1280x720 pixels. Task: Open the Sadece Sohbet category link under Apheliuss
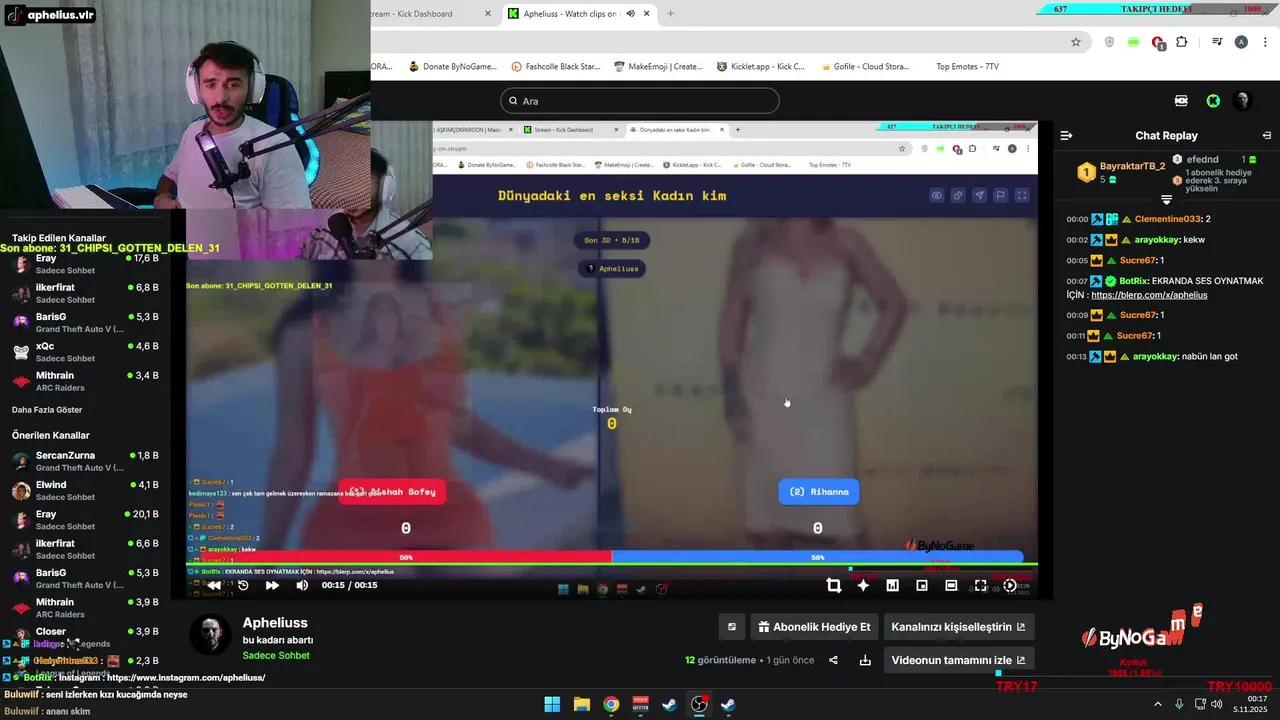pos(276,656)
